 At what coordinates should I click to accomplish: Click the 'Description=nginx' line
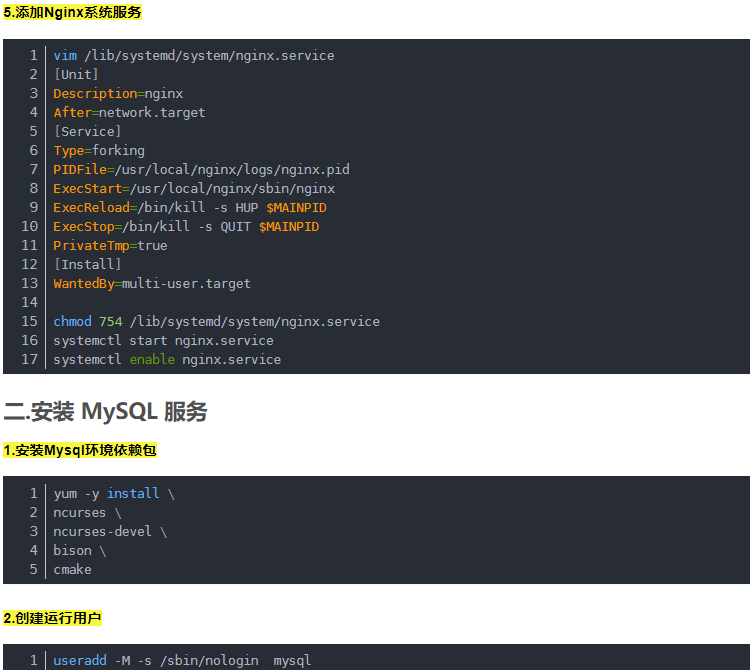click(118, 94)
